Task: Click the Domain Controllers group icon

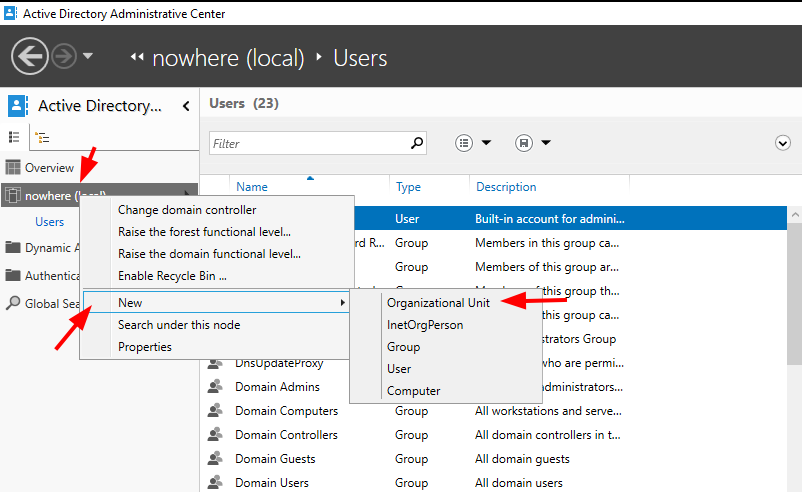Action: point(215,435)
